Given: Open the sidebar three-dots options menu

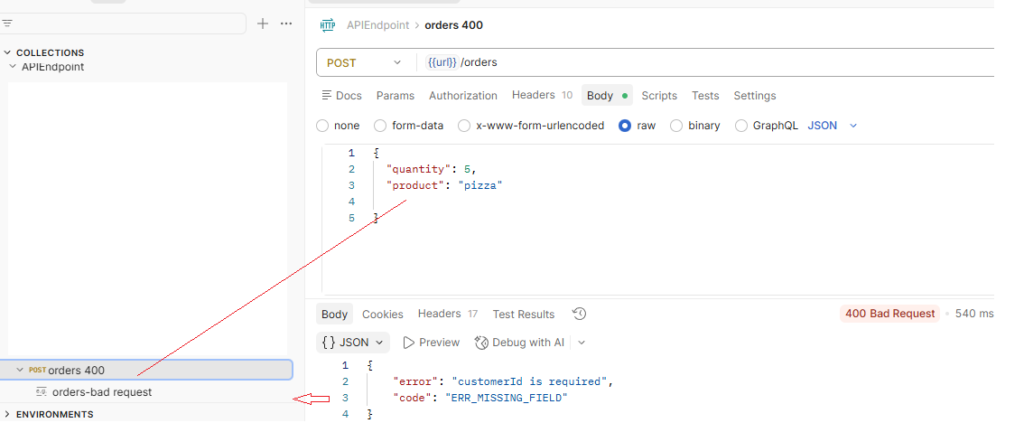Looking at the screenshot, I should click(286, 24).
